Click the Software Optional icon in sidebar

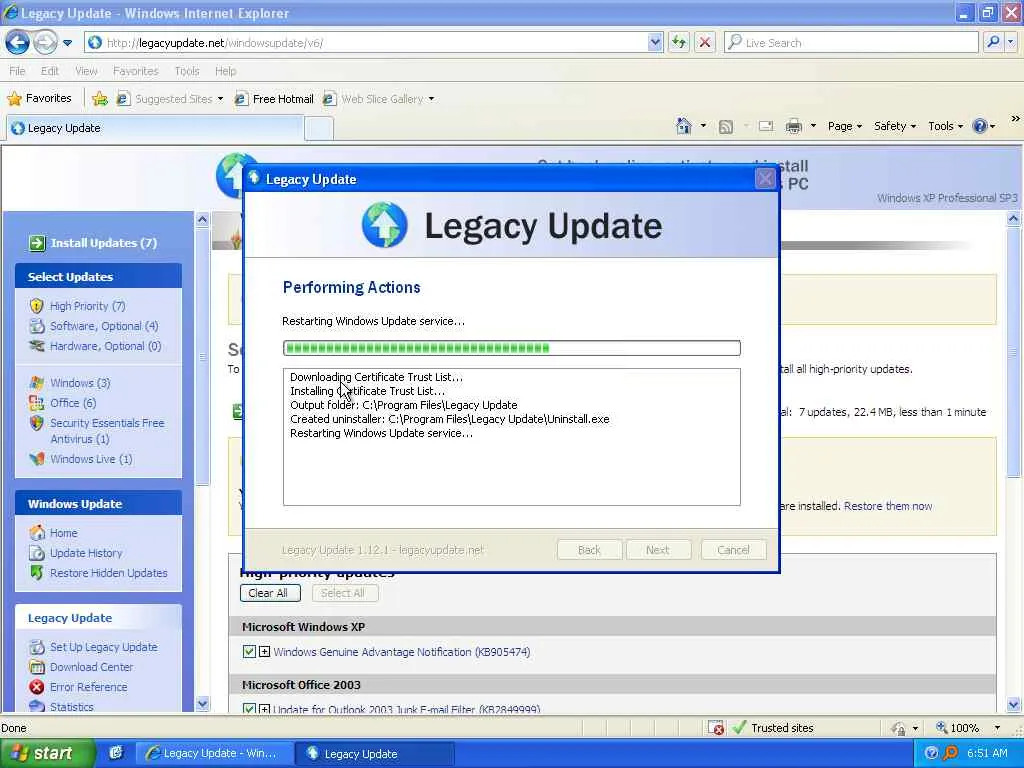tap(37, 326)
